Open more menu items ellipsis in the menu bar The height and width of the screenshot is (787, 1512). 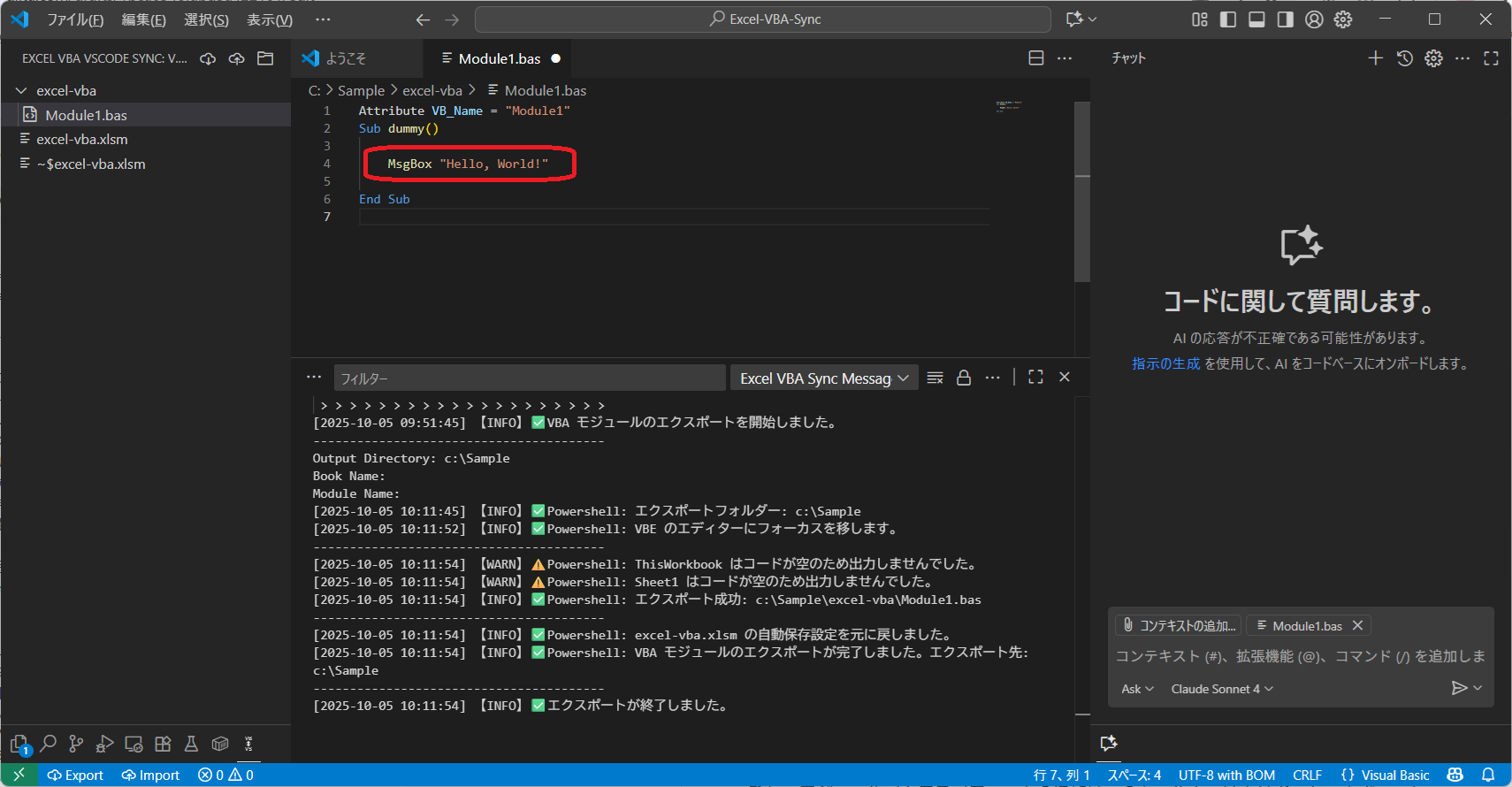(323, 19)
